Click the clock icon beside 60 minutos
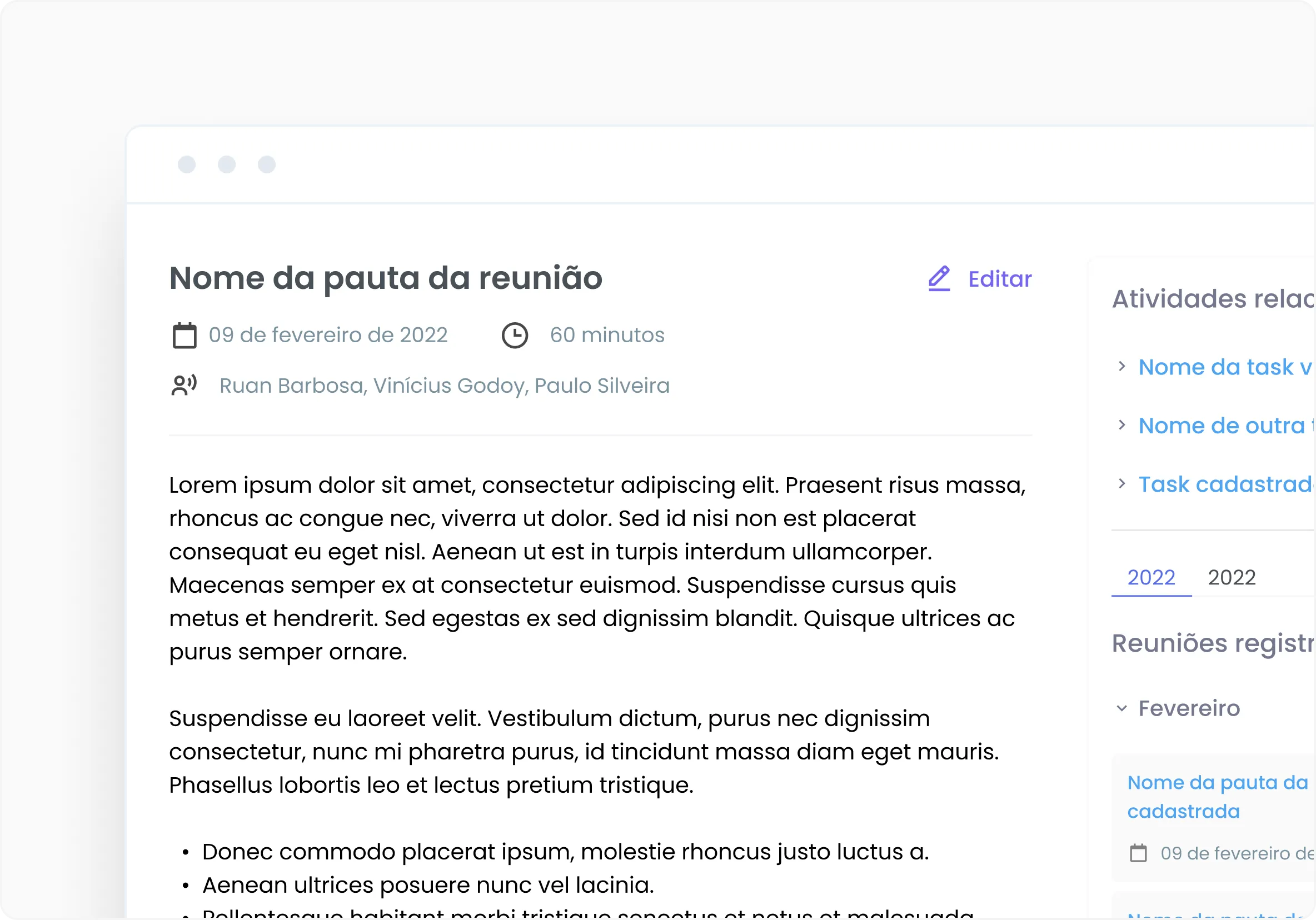1316x920 pixels. [514, 335]
